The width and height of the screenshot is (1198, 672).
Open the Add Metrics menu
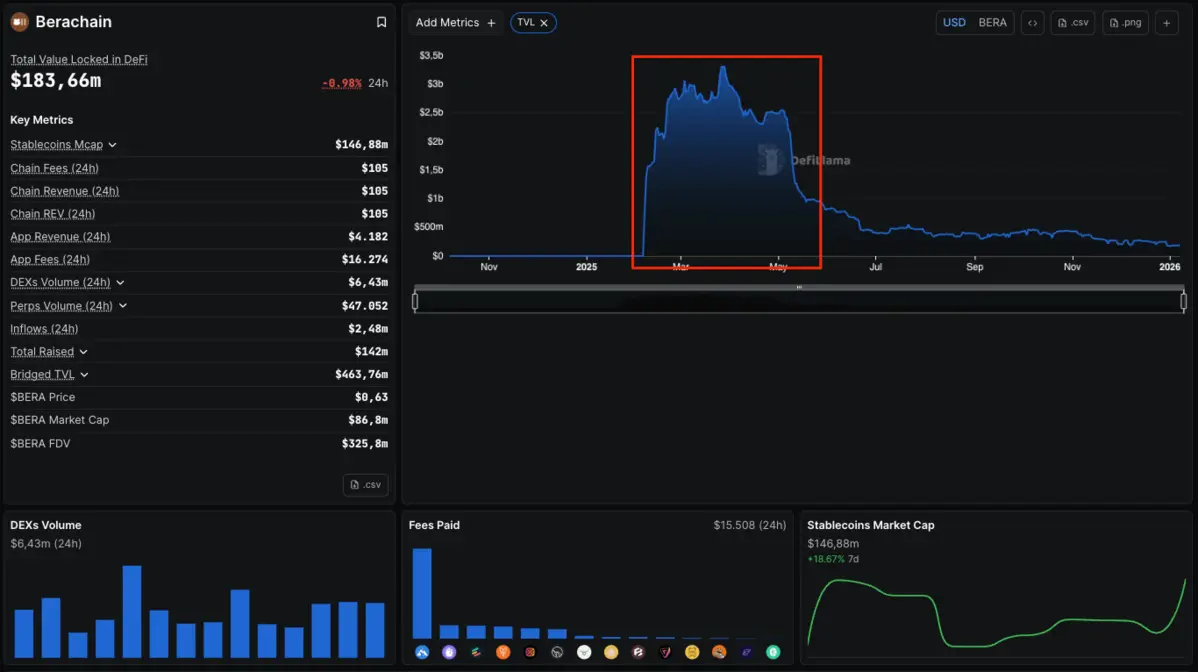455,23
